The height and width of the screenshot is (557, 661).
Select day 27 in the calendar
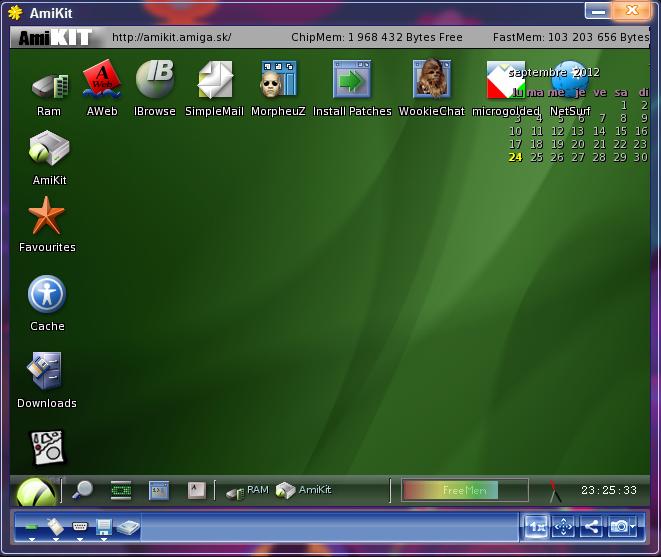click(x=578, y=158)
